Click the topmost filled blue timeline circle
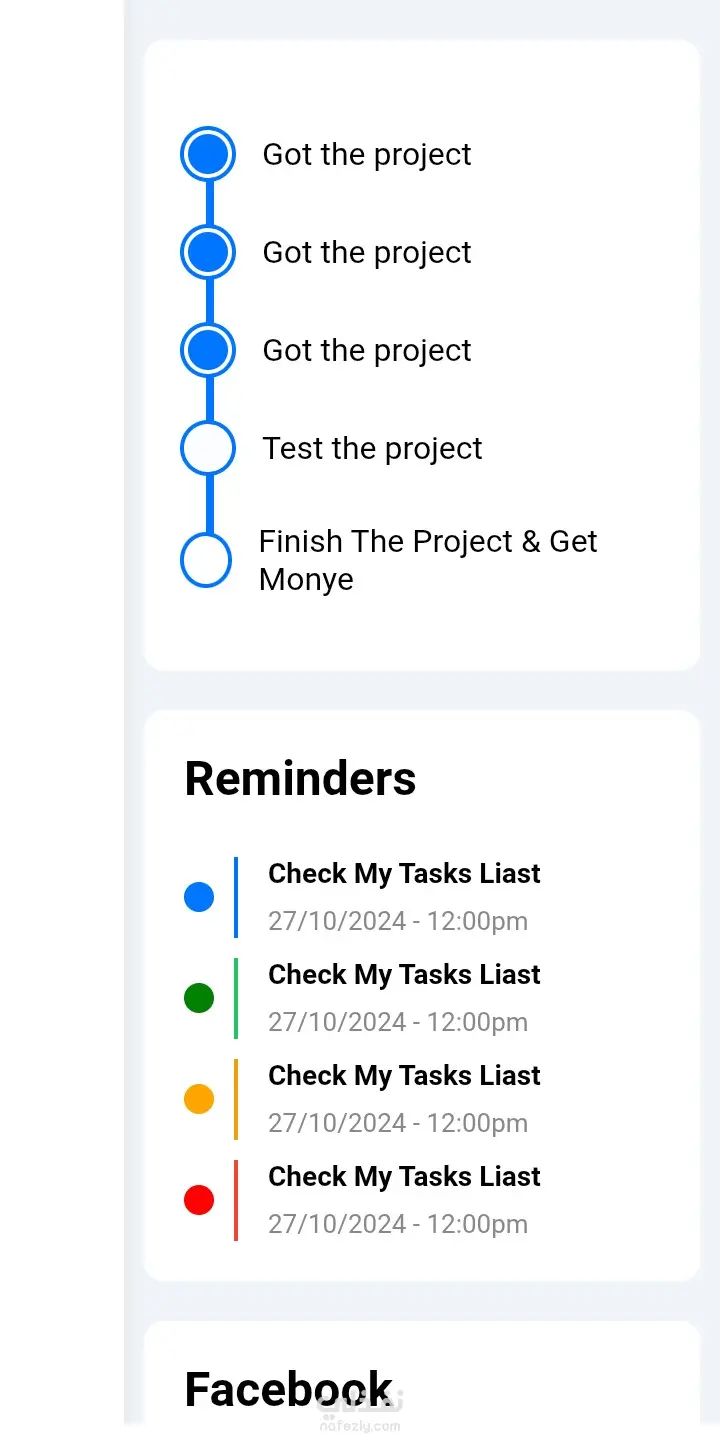Screen dimensions: 720x1434 [x=208, y=154]
